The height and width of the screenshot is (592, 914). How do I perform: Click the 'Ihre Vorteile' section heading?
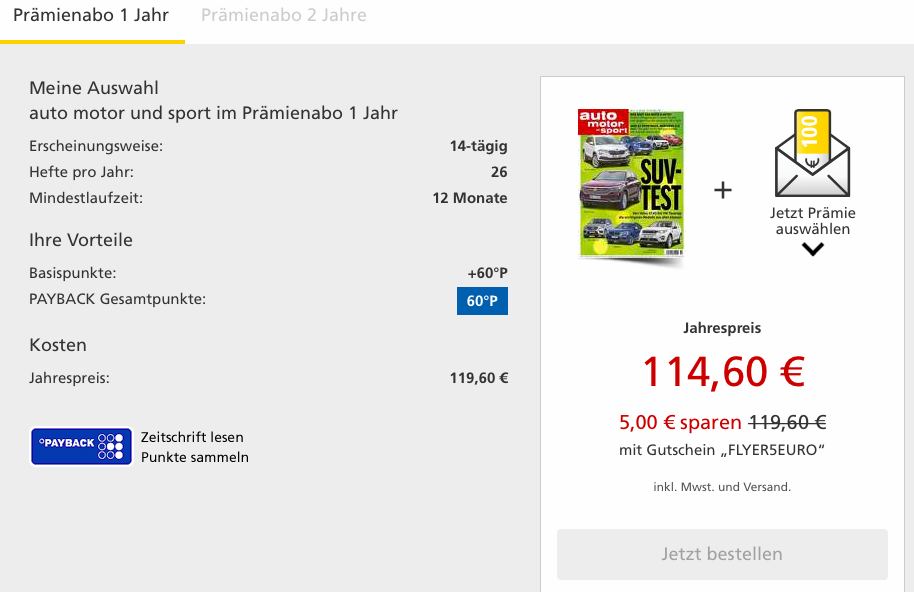81,240
